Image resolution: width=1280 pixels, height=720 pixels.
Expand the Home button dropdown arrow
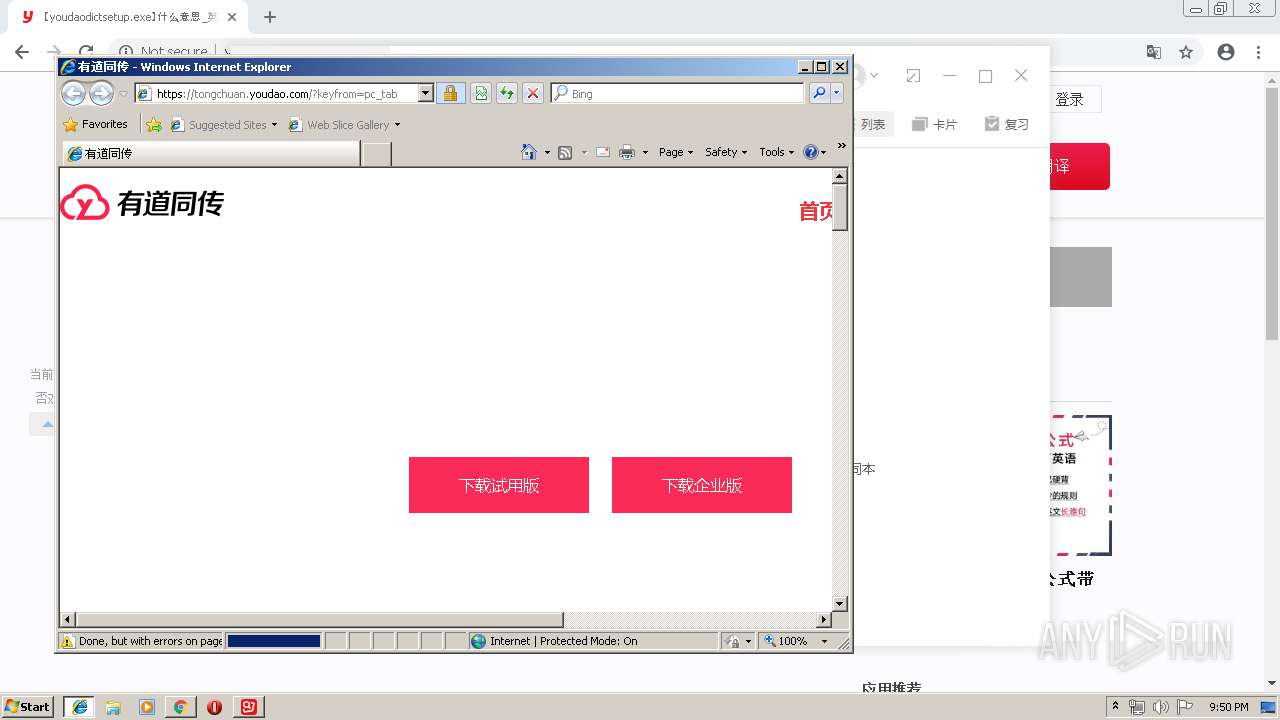tap(547, 152)
